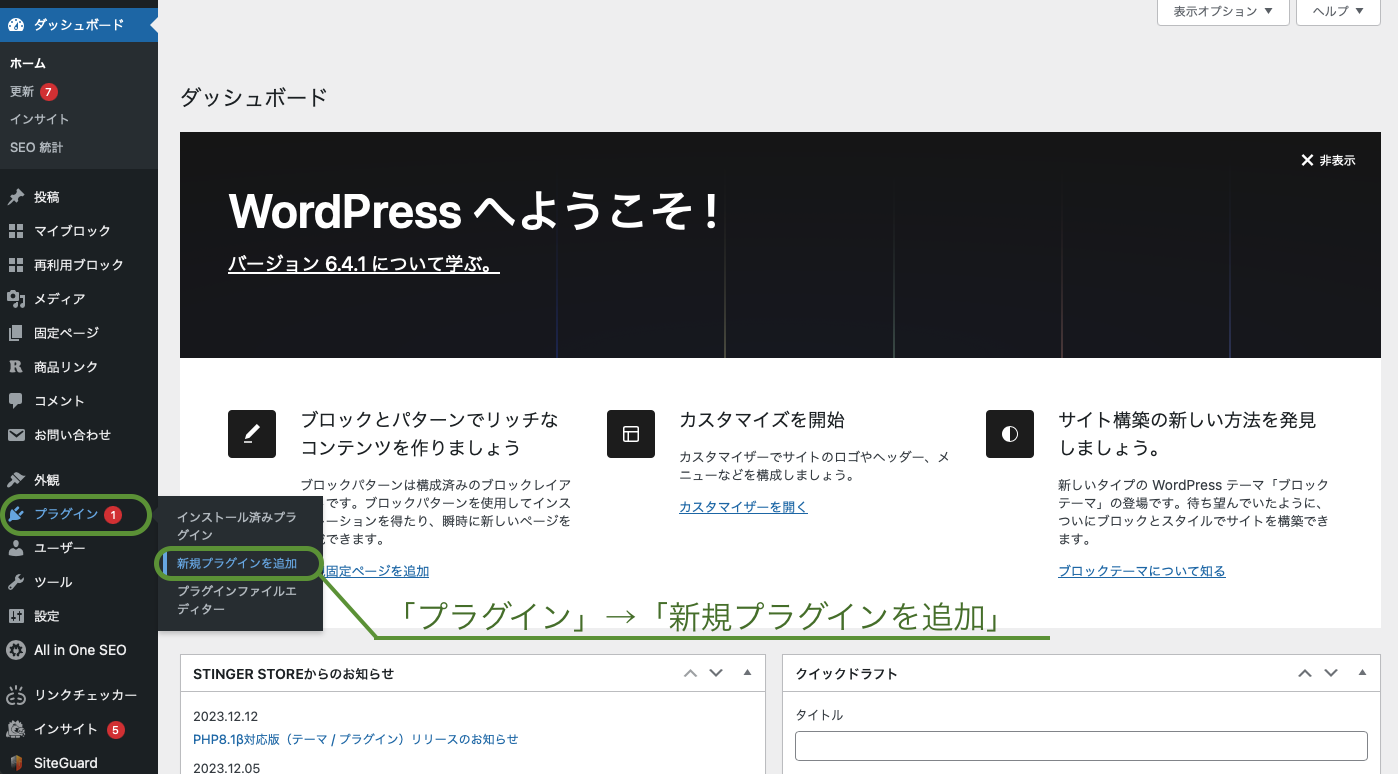Choose プラグインファイルエディター in flyout
The width and height of the screenshot is (1398, 774).
(x=237, y=600)
